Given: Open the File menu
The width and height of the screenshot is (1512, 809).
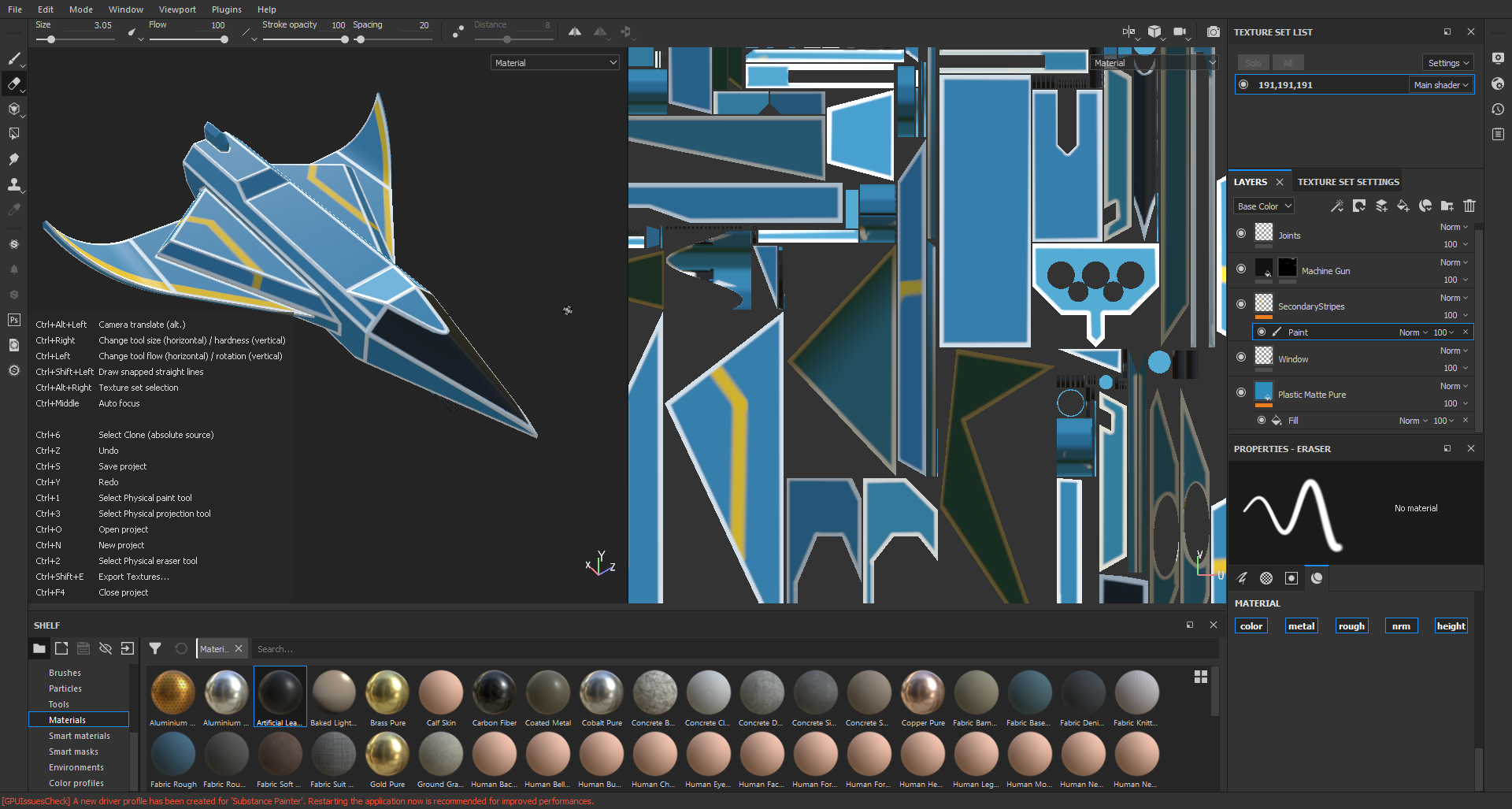Looking at the screenshot, I should tap(15, 9).
